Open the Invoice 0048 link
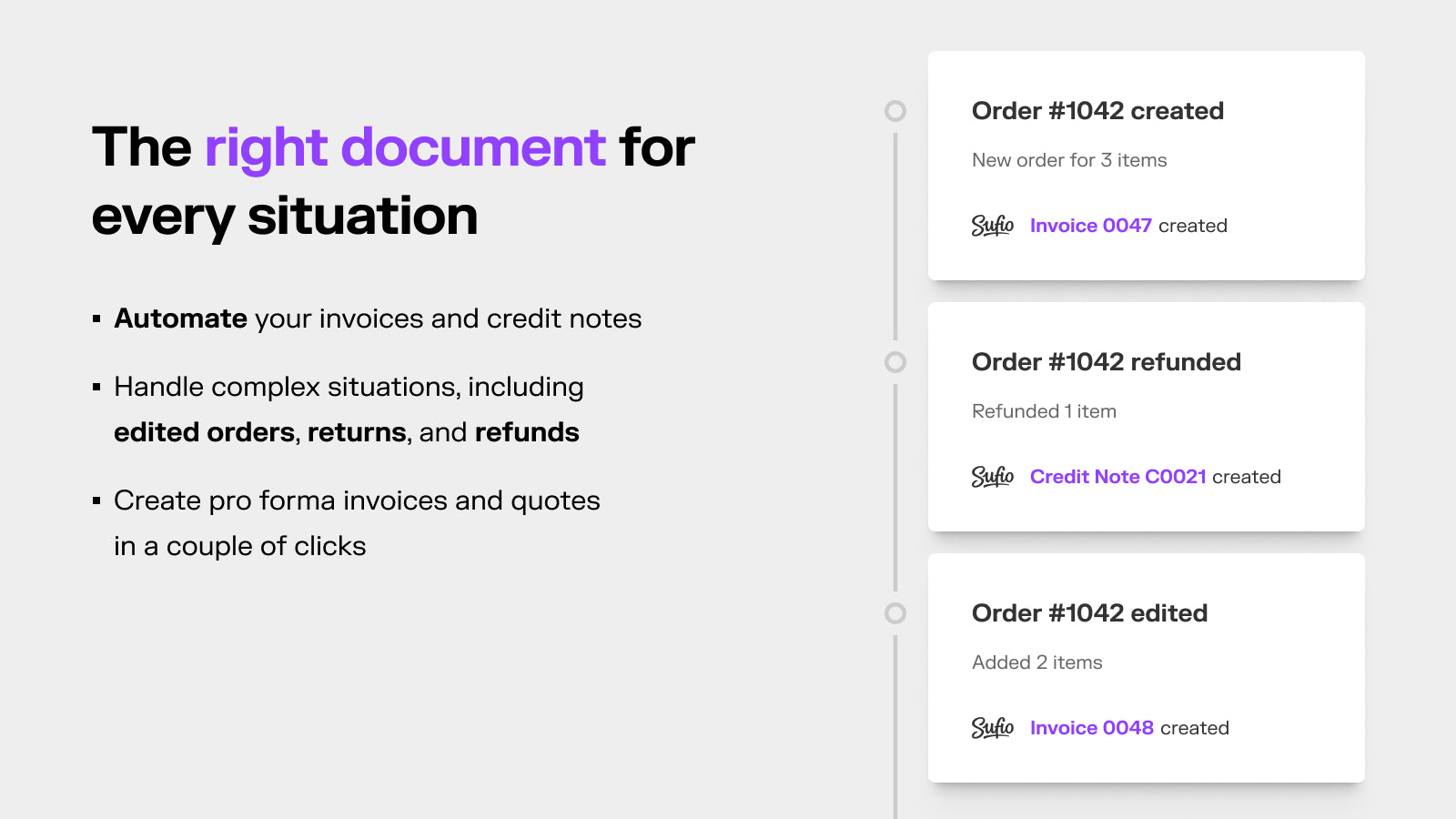The image size is (1456, 819). coord(1092,728)
